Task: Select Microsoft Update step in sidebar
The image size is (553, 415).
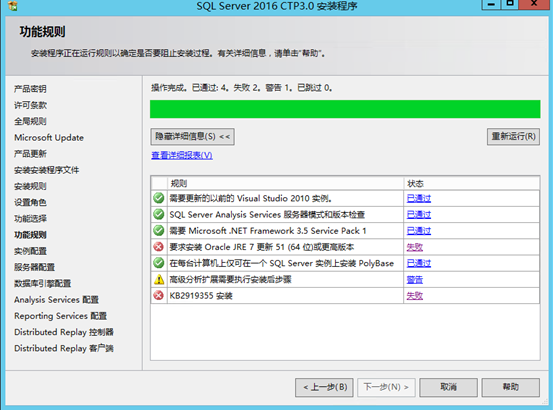Action: pos(49,138)
